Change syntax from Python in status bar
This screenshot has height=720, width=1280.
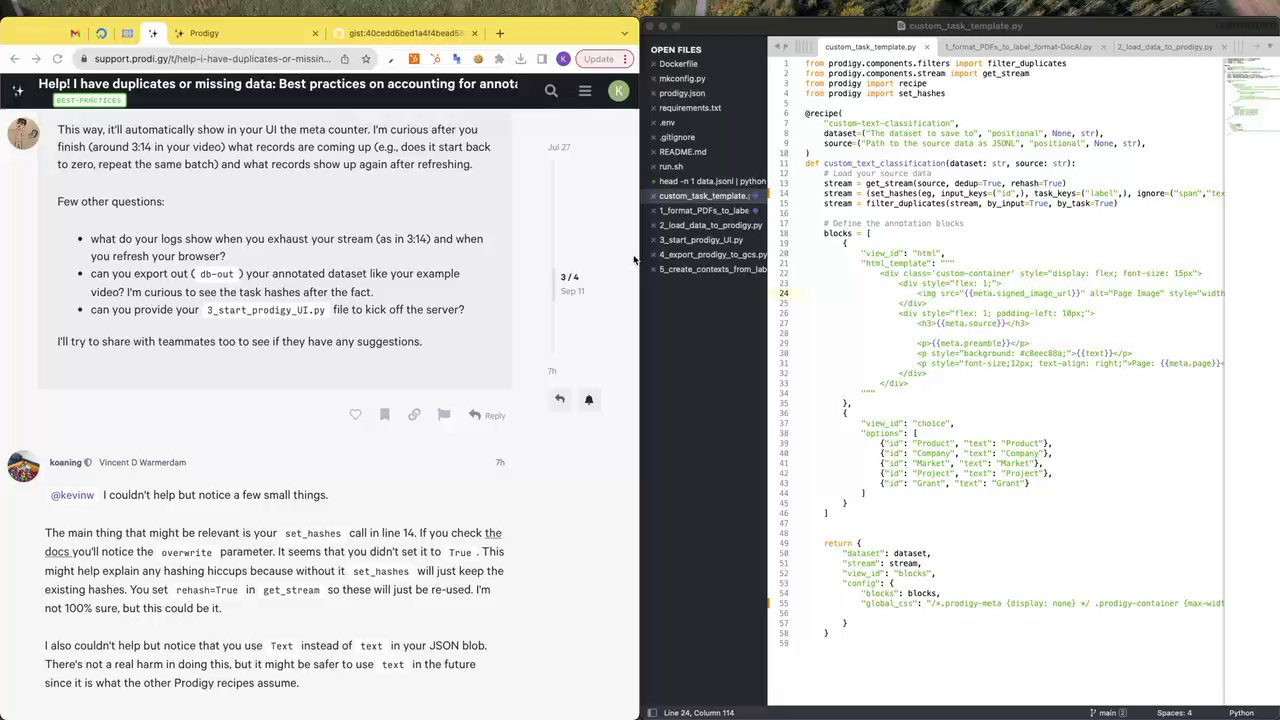point(1241,713)
